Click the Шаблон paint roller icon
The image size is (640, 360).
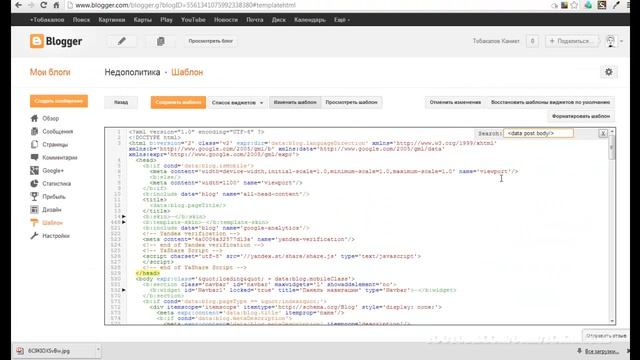(34, 223)
